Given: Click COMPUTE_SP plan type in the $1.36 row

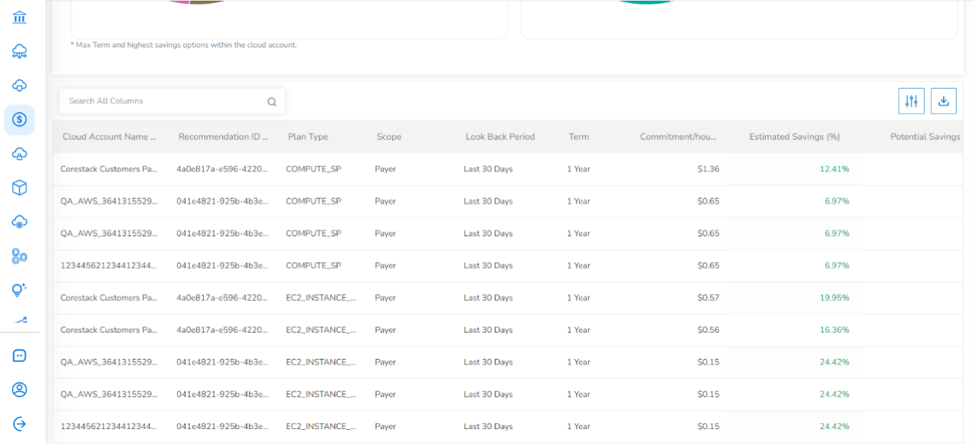Looking at the screenshot, I should pyautogui.click(x=313, y=169).
